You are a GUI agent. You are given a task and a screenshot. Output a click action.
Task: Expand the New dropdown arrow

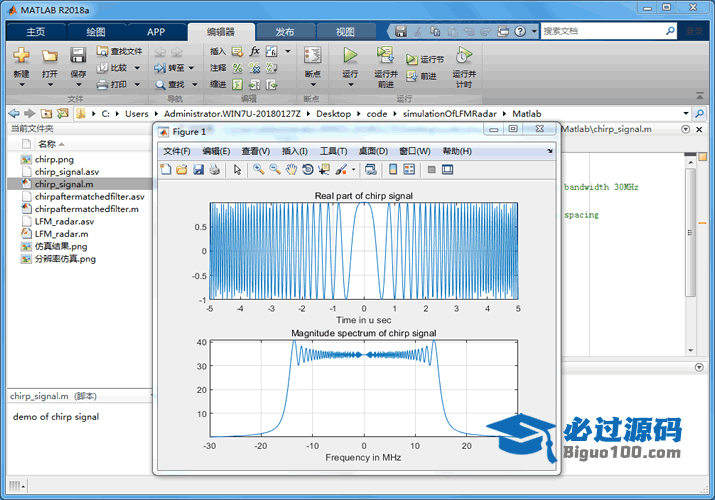21,84
